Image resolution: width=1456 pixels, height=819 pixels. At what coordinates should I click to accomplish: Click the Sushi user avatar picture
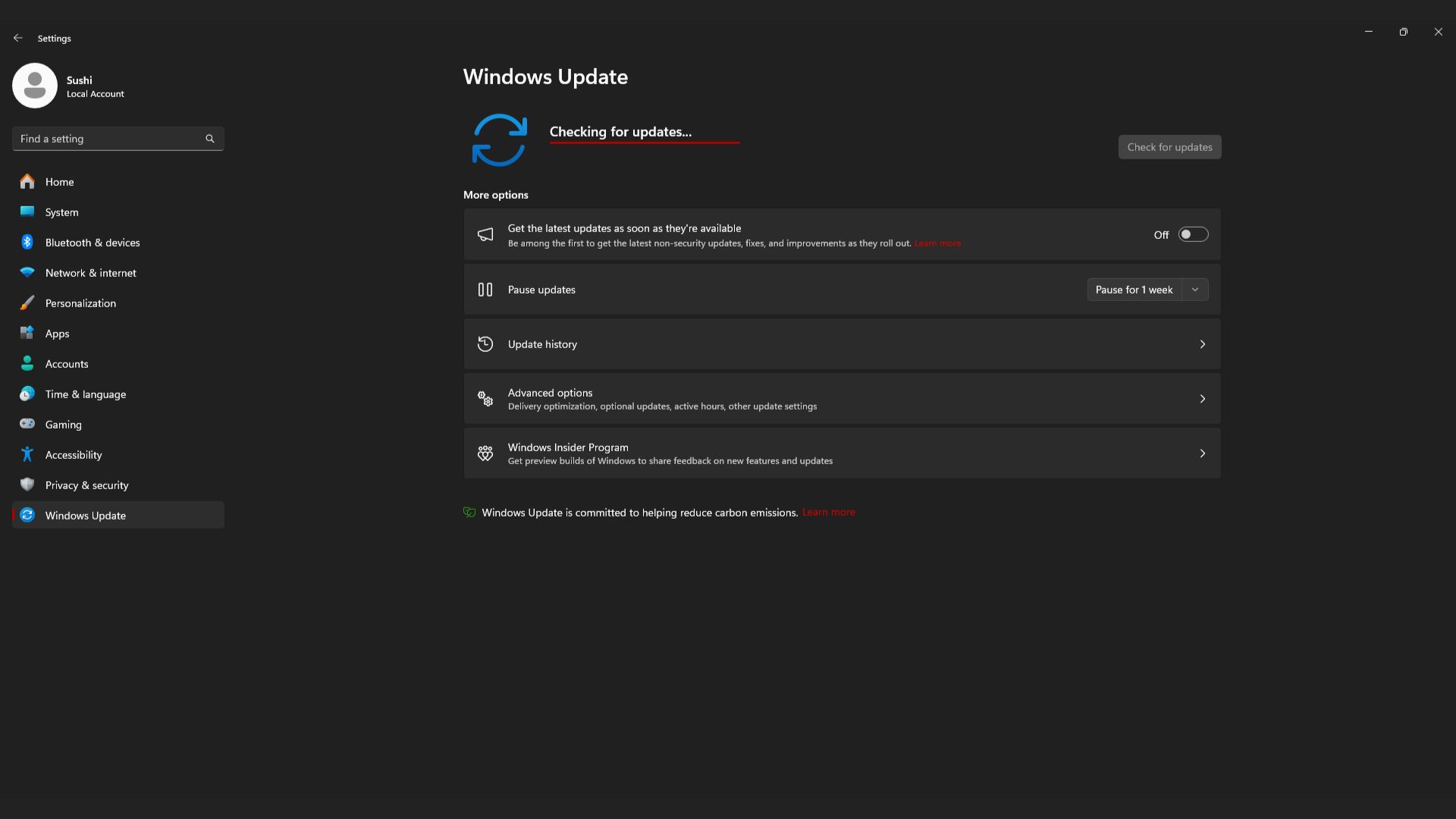point(35,86)
